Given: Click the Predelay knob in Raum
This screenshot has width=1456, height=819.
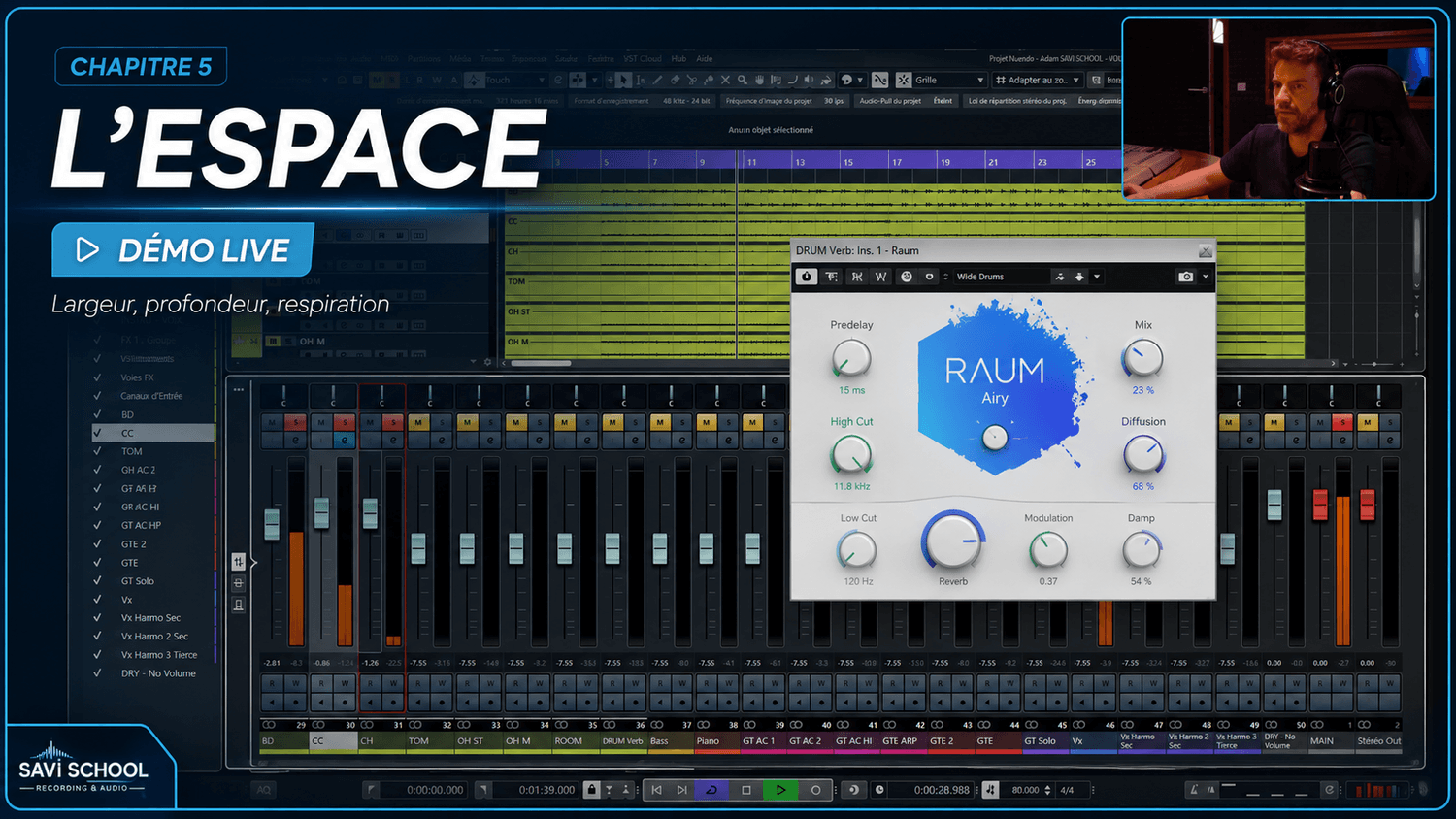Looking at the screenshot, I should click(x=851, y=358).
